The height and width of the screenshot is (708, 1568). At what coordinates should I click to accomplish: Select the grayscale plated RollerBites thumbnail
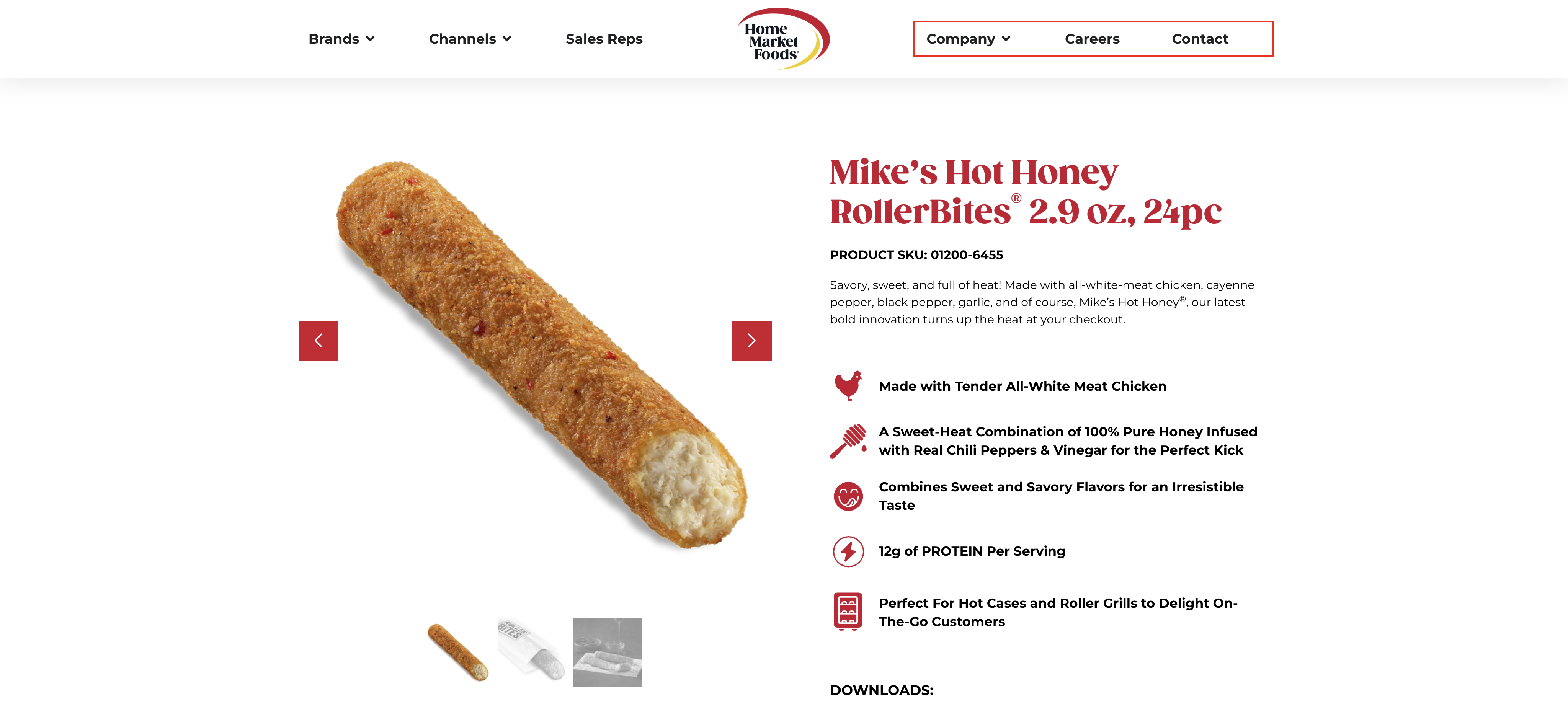[x=607, y=653]
